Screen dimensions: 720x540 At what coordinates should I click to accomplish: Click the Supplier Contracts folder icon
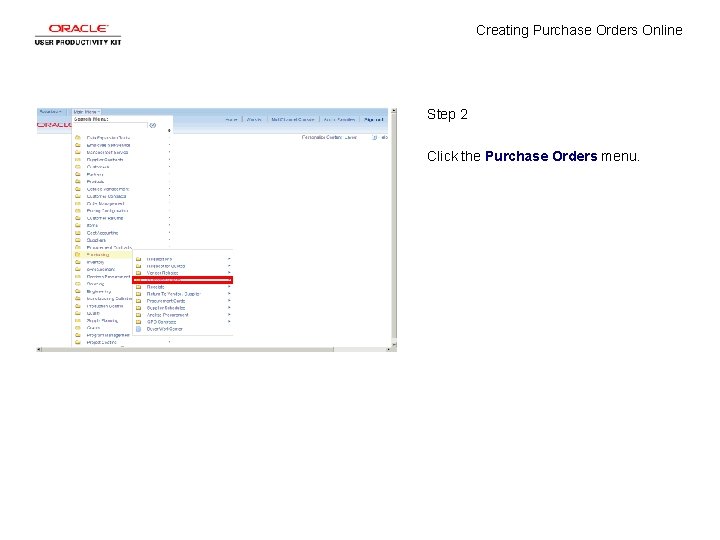pos(78,160)
